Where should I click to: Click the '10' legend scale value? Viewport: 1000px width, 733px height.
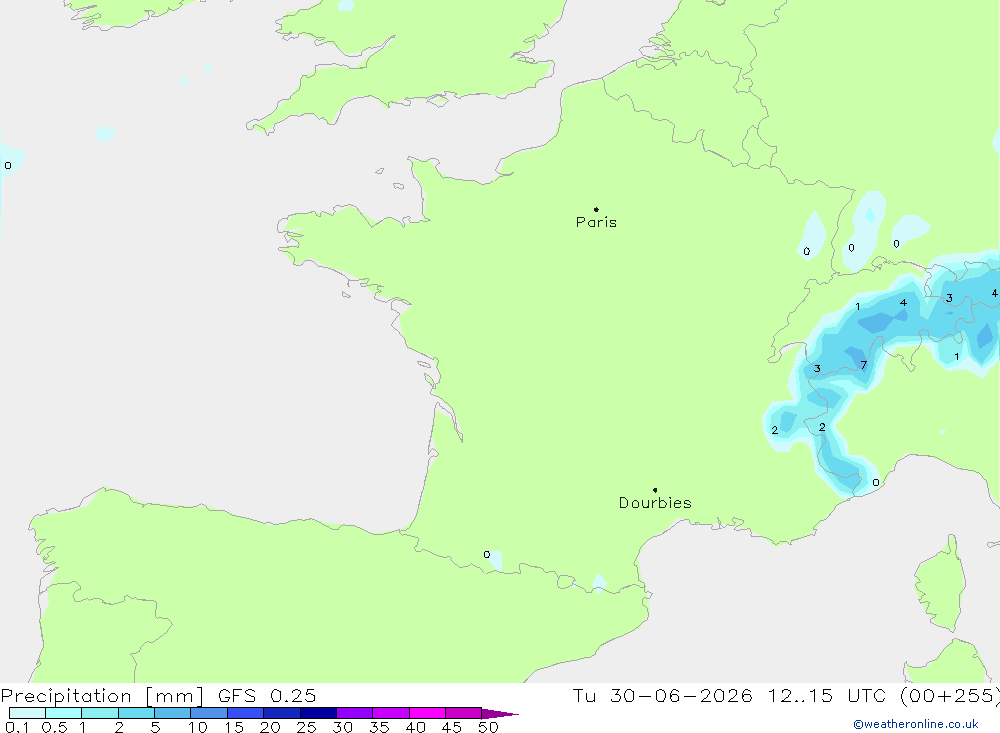198,727
